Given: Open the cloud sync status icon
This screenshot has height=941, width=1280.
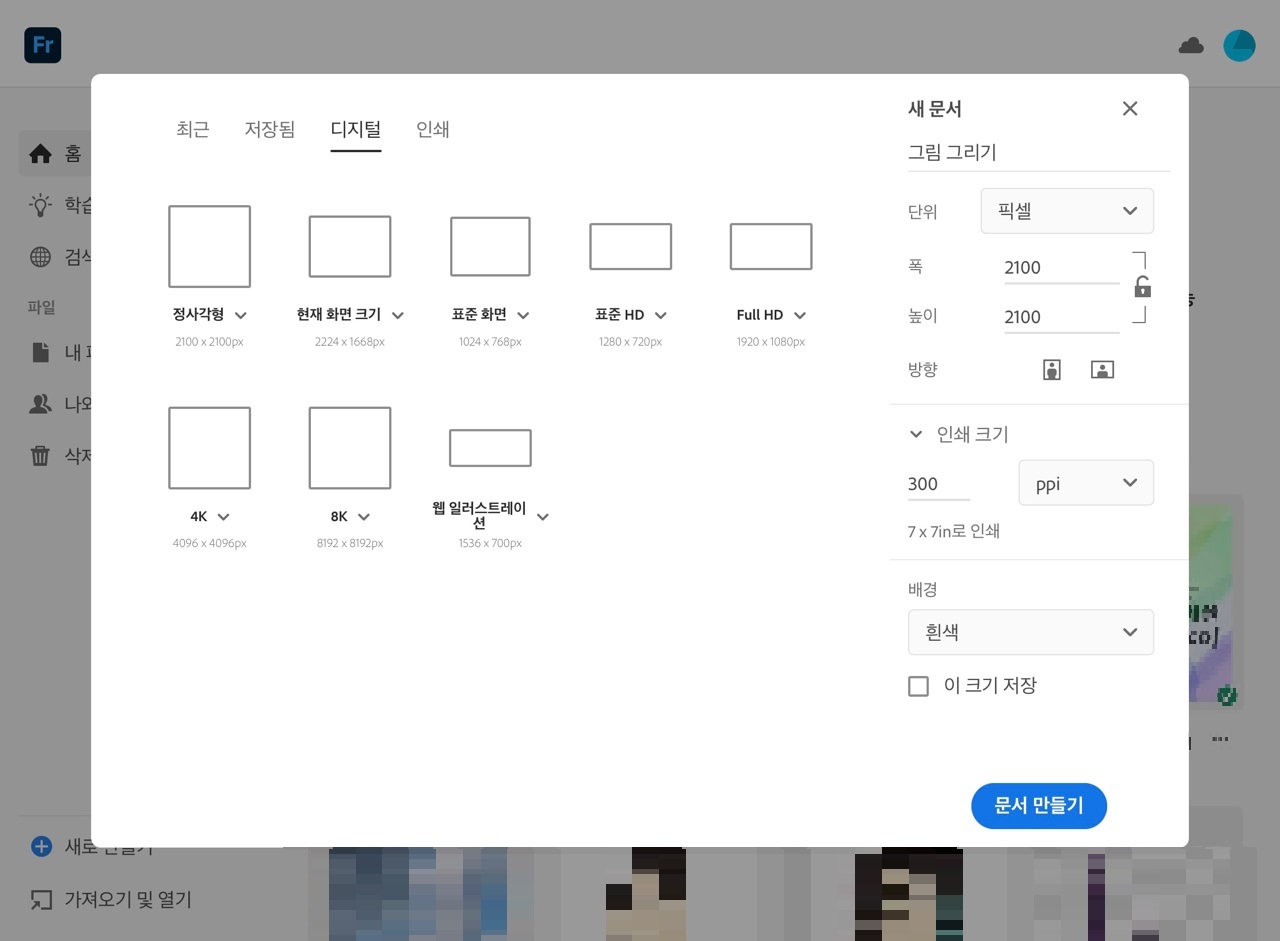Looking at the screenshot, I should pyautogui.click(x=1191, y=45).
